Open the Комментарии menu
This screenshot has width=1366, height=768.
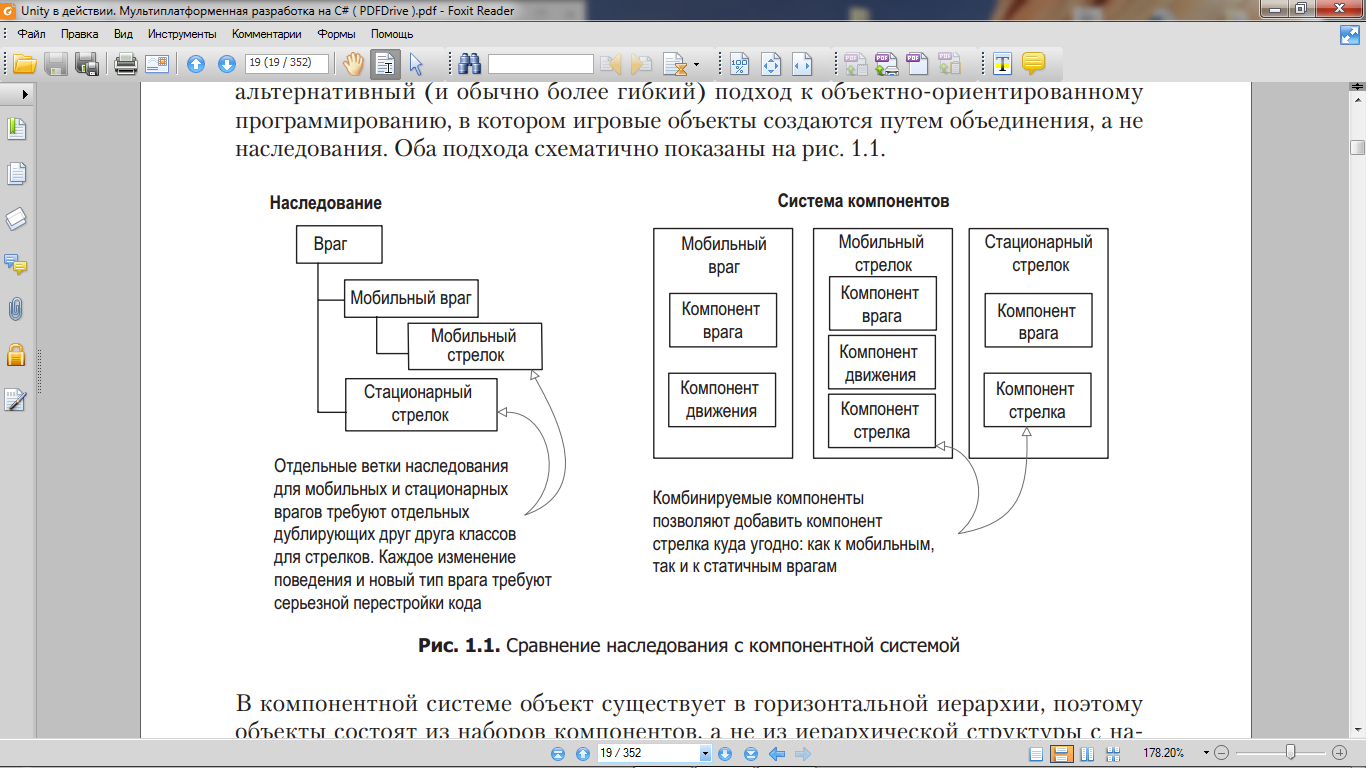pyautogui.click(x=267, y=33)
